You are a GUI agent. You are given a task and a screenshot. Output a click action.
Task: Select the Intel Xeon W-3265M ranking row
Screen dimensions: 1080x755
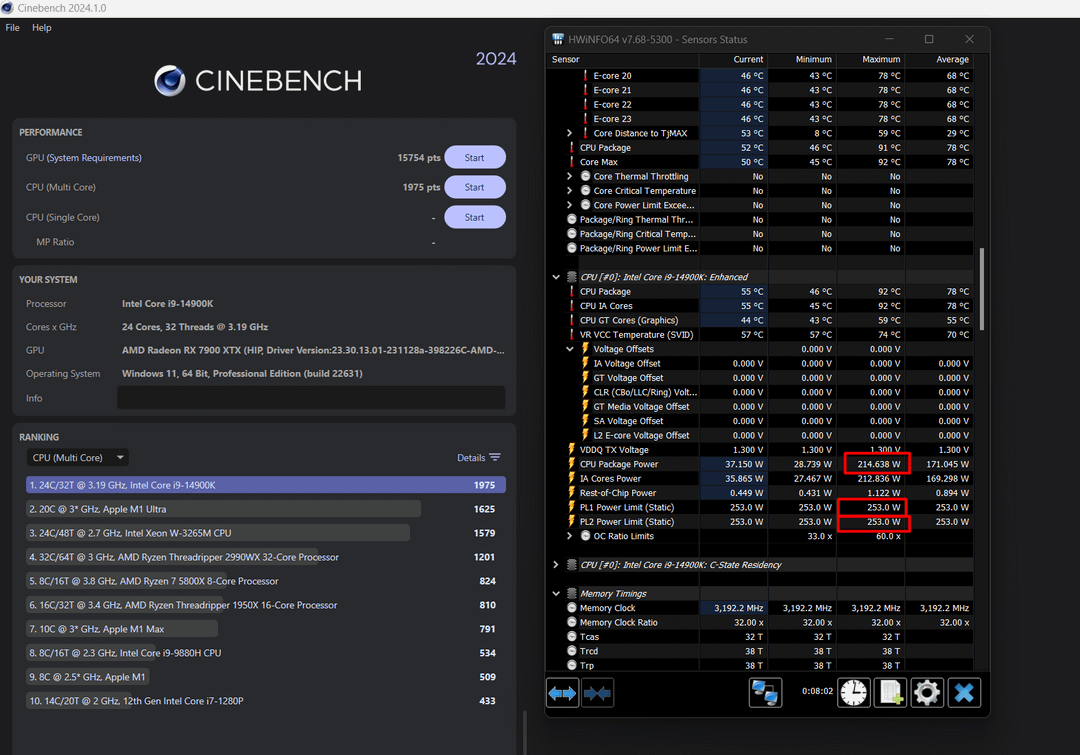[x=266, y=533]
